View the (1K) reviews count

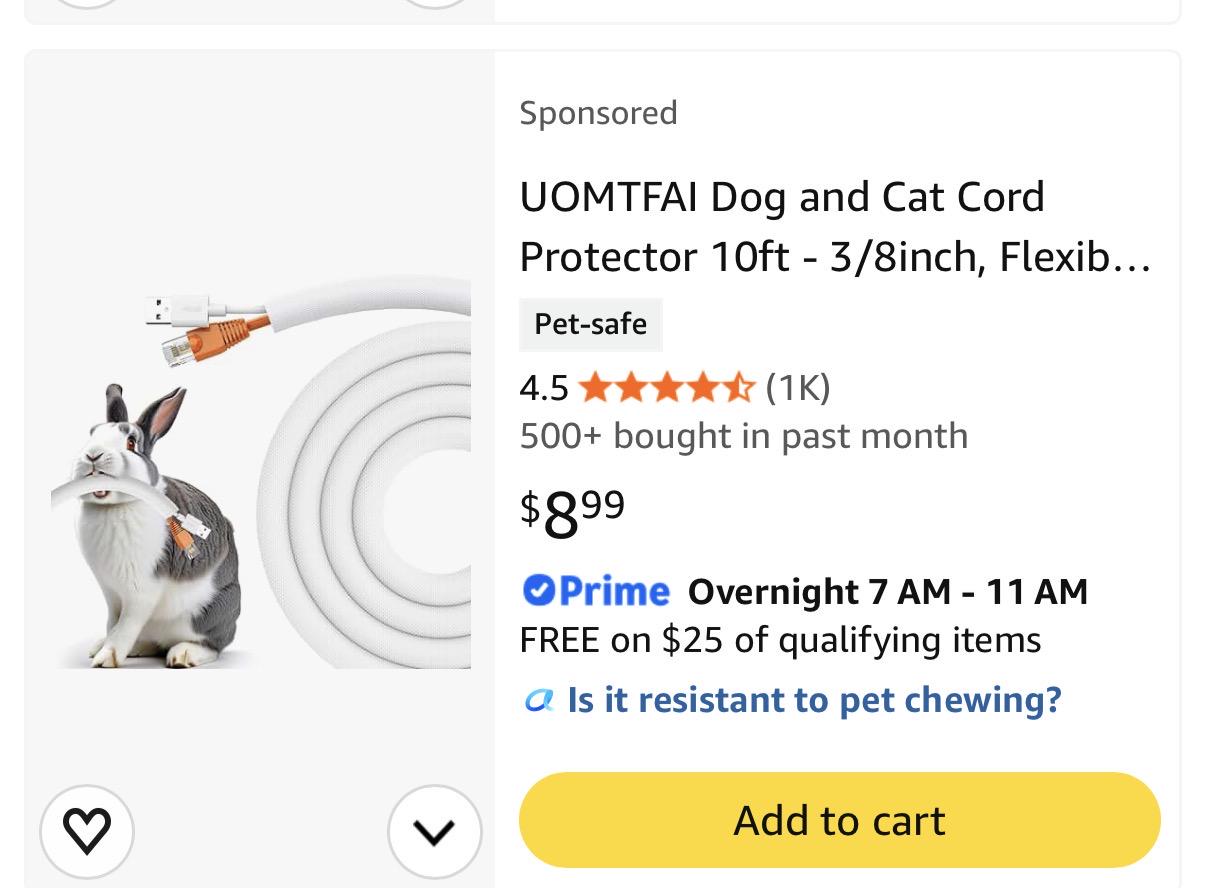pos(798,387)
